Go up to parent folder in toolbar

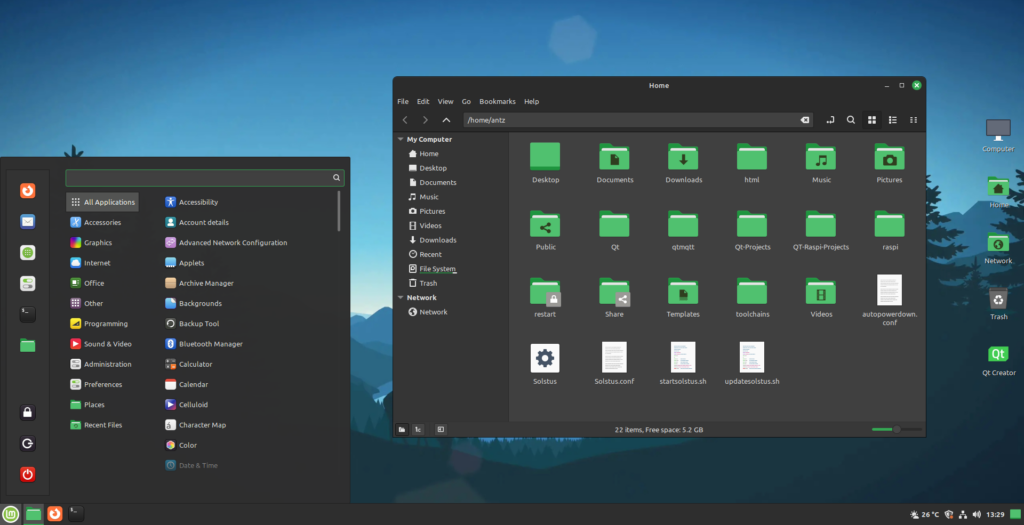pos(446,120)
